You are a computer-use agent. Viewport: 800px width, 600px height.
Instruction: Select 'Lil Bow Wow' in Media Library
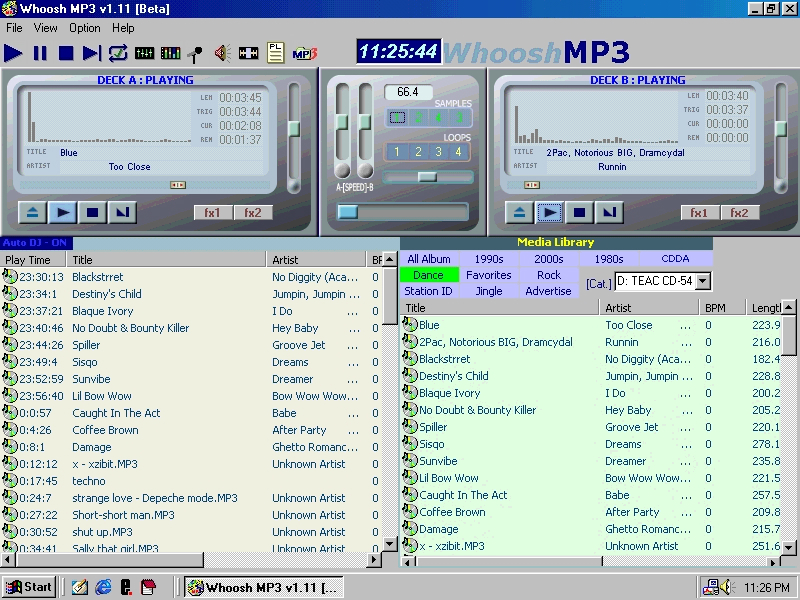tap(591, 478)
